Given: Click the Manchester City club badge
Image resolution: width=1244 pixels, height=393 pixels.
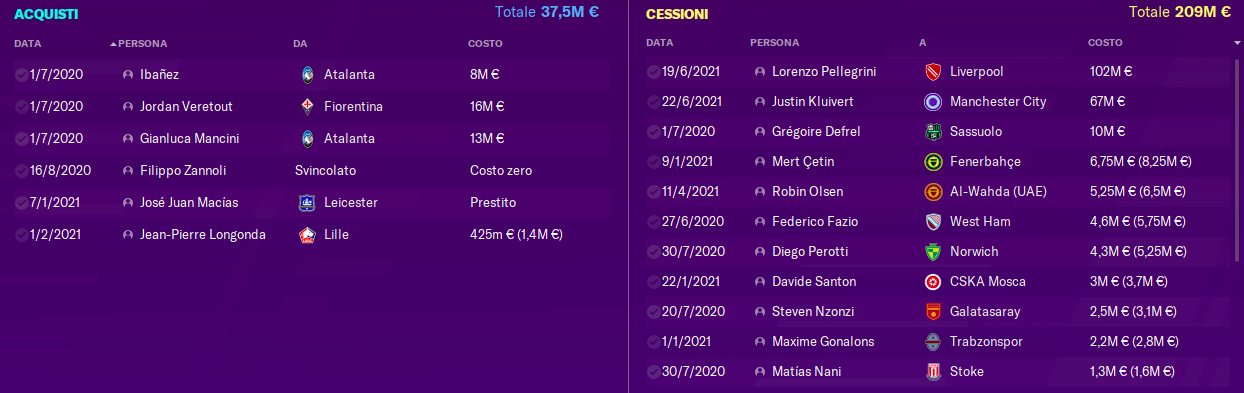Looking at the screenshot, I should 933,102.
